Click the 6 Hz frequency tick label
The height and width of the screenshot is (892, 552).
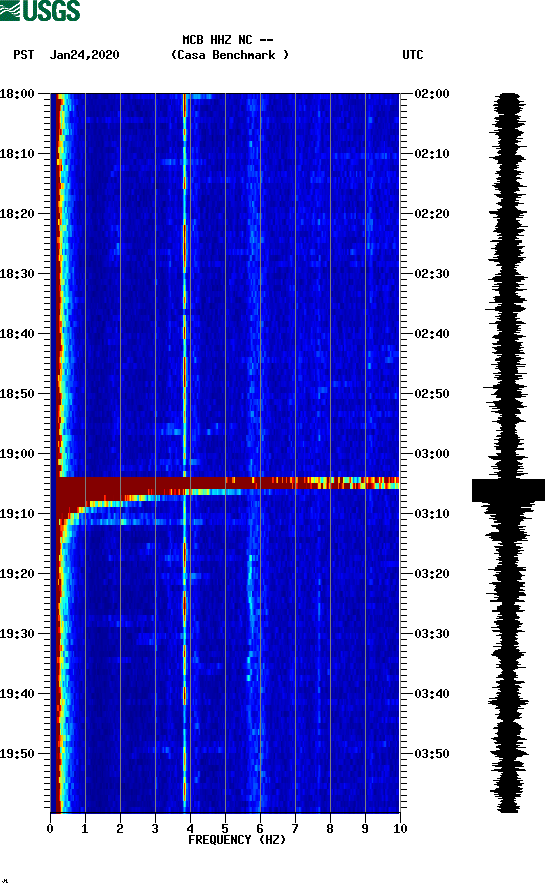[x=260, y=829]
